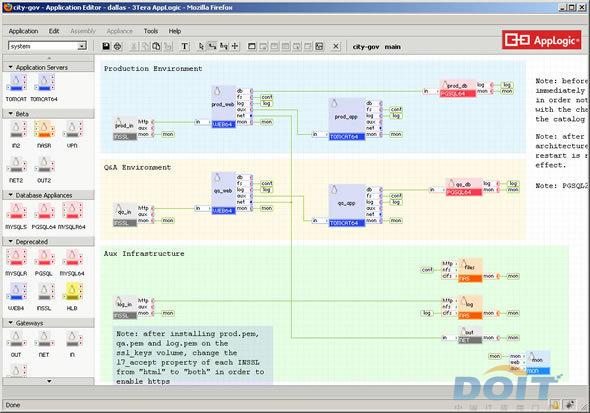Collapse the Database Appliances section
This screenshot has height=413, width=590.
point(11,195)
